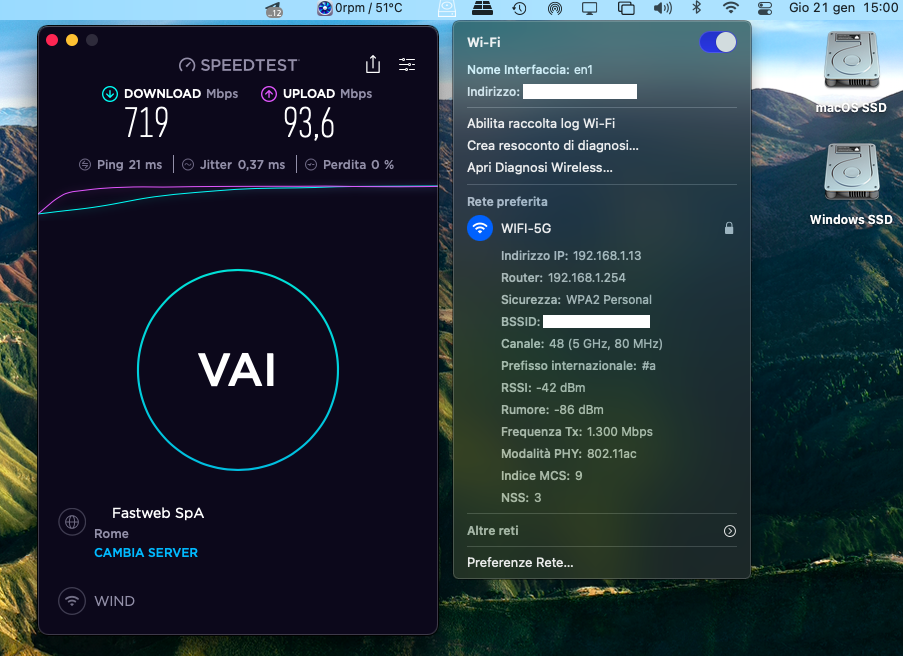
Task: Click the Frequenza Tx: 1.300 Mbps text
Action: pyautogui.click(x=576, y=431)
